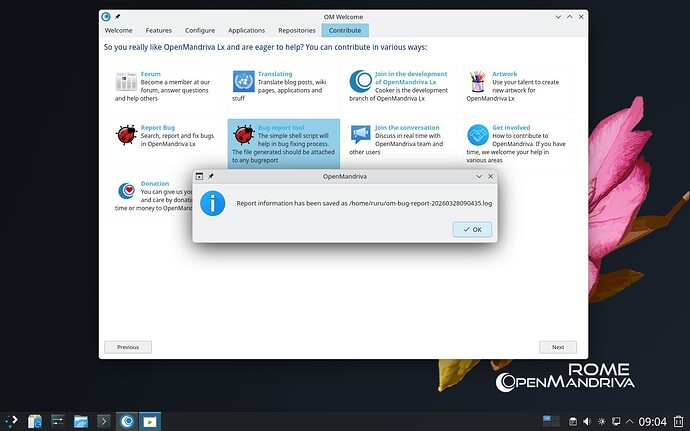Open the Applications tab
The width and height of the screenshot is (690, 431).
point(246,30)
